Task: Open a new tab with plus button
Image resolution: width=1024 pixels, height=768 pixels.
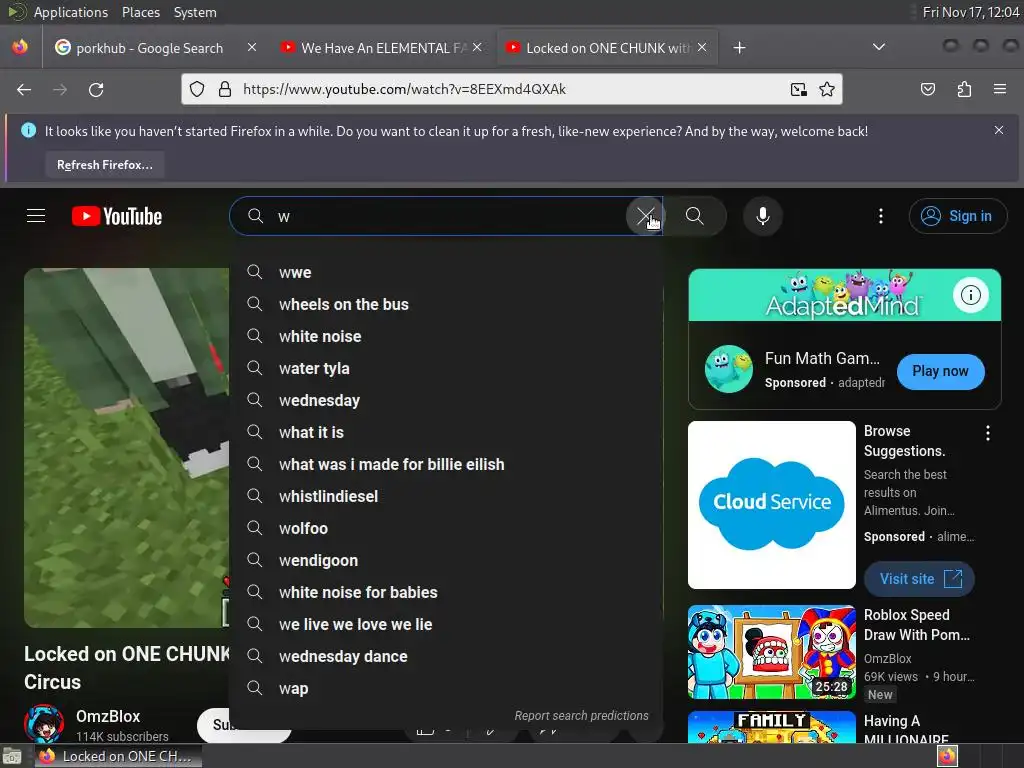Action: coord(739,48)
